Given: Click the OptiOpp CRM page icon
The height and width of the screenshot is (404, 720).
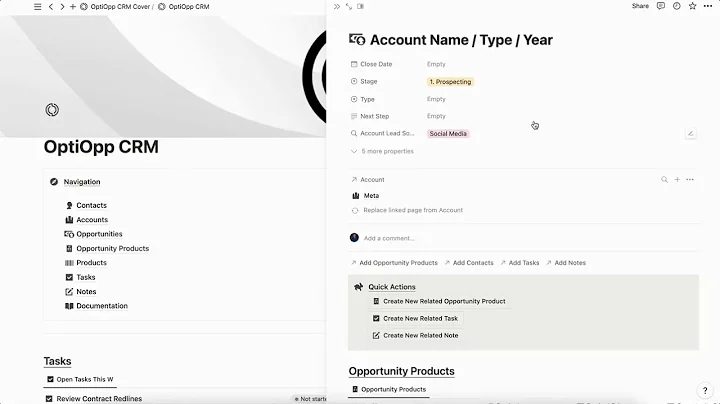Looking at the screenshot, I should pyautogui.click(x=52, y=110).
